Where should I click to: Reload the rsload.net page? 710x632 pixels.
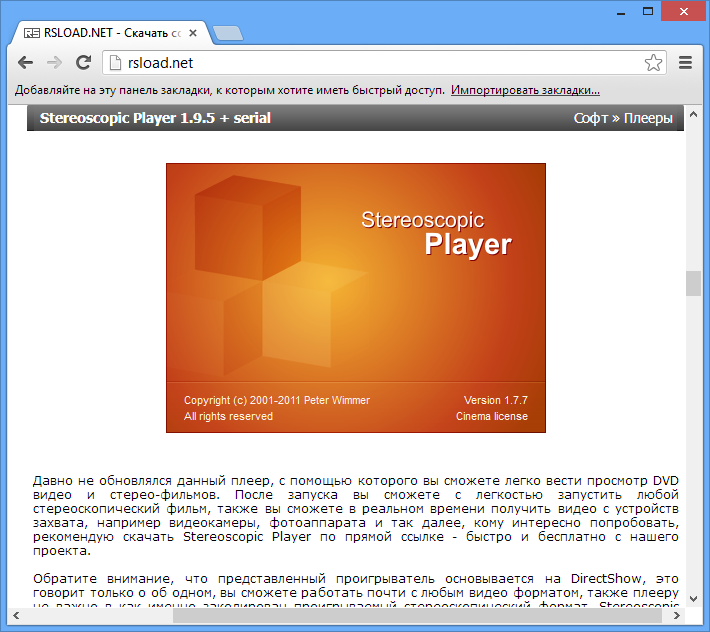pos(83,62)
